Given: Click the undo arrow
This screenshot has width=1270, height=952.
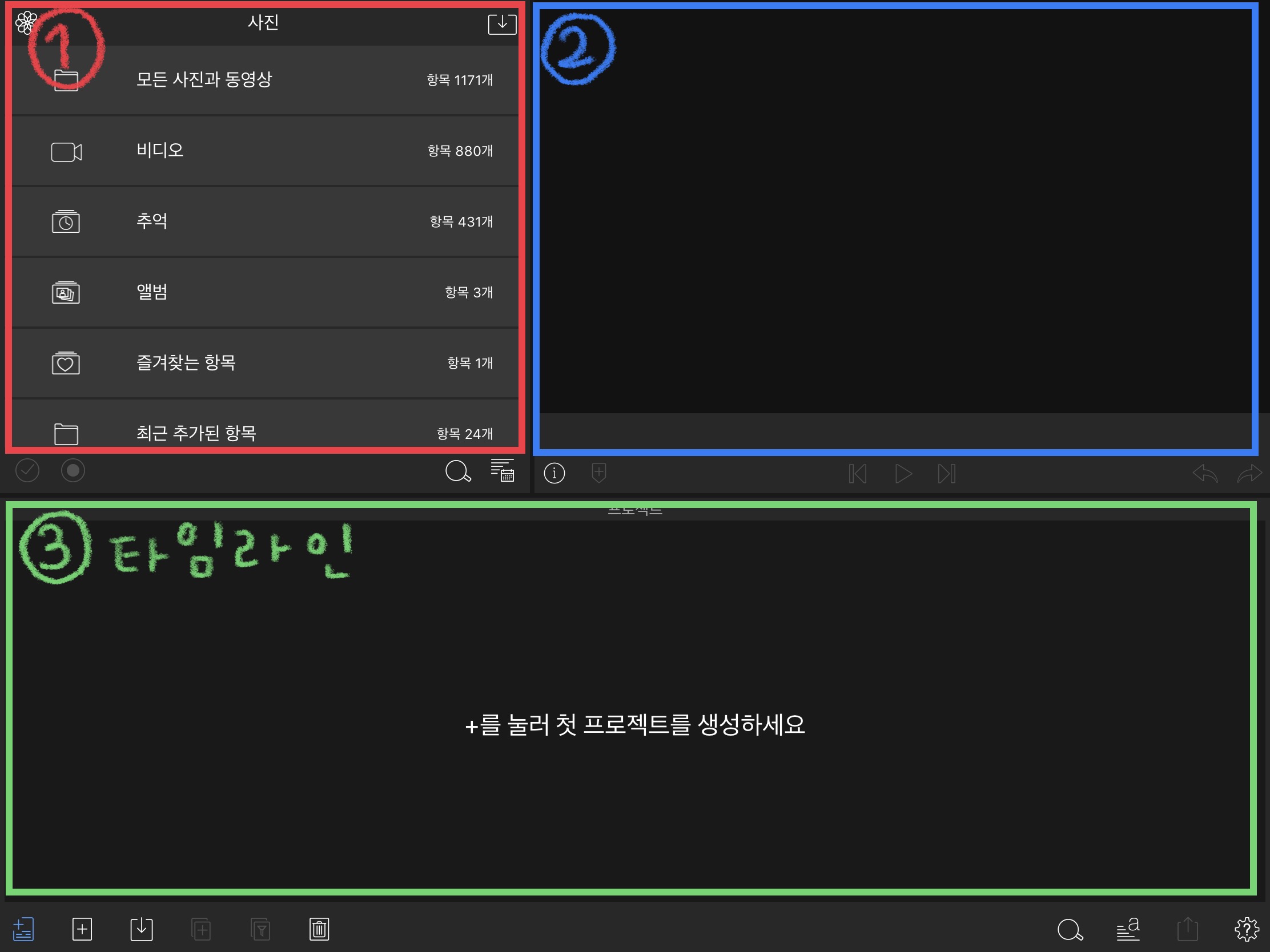Looking at the screenshot, I should point(1204,474).
